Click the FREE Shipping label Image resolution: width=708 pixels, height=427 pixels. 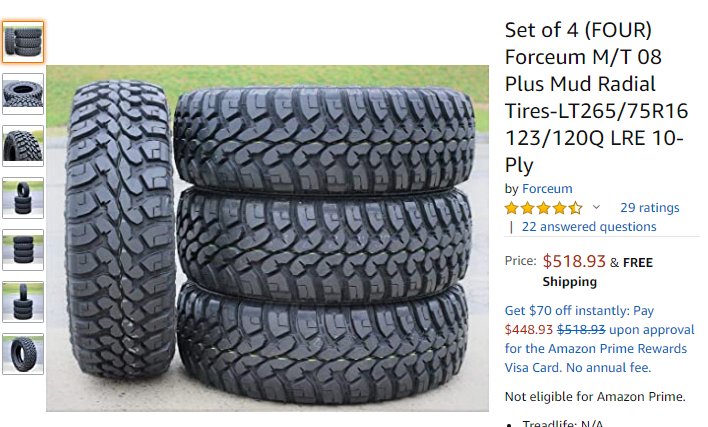(x=597, y=272)
